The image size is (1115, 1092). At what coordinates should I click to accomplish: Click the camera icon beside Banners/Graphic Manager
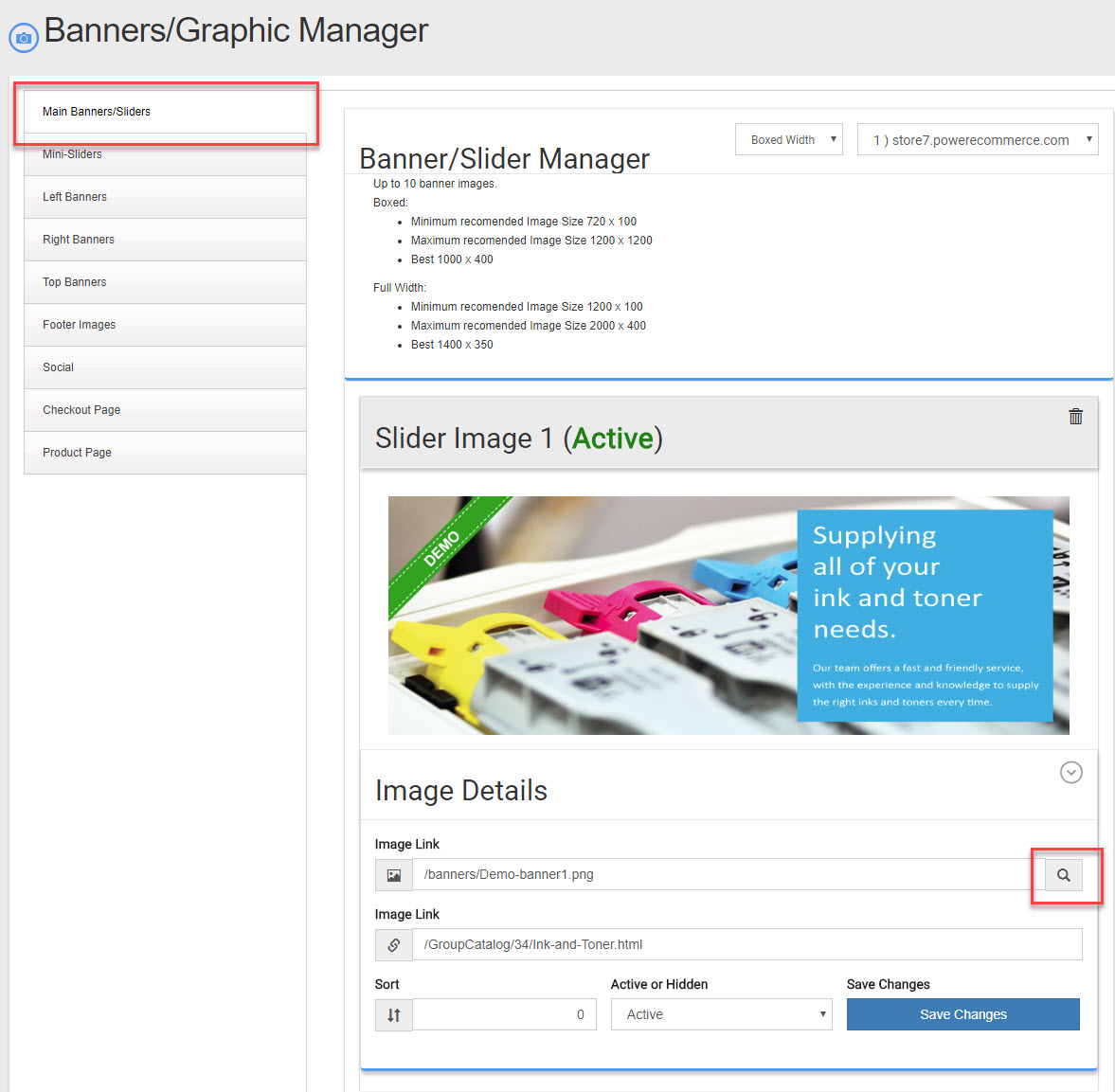click(x=24, y=38)
